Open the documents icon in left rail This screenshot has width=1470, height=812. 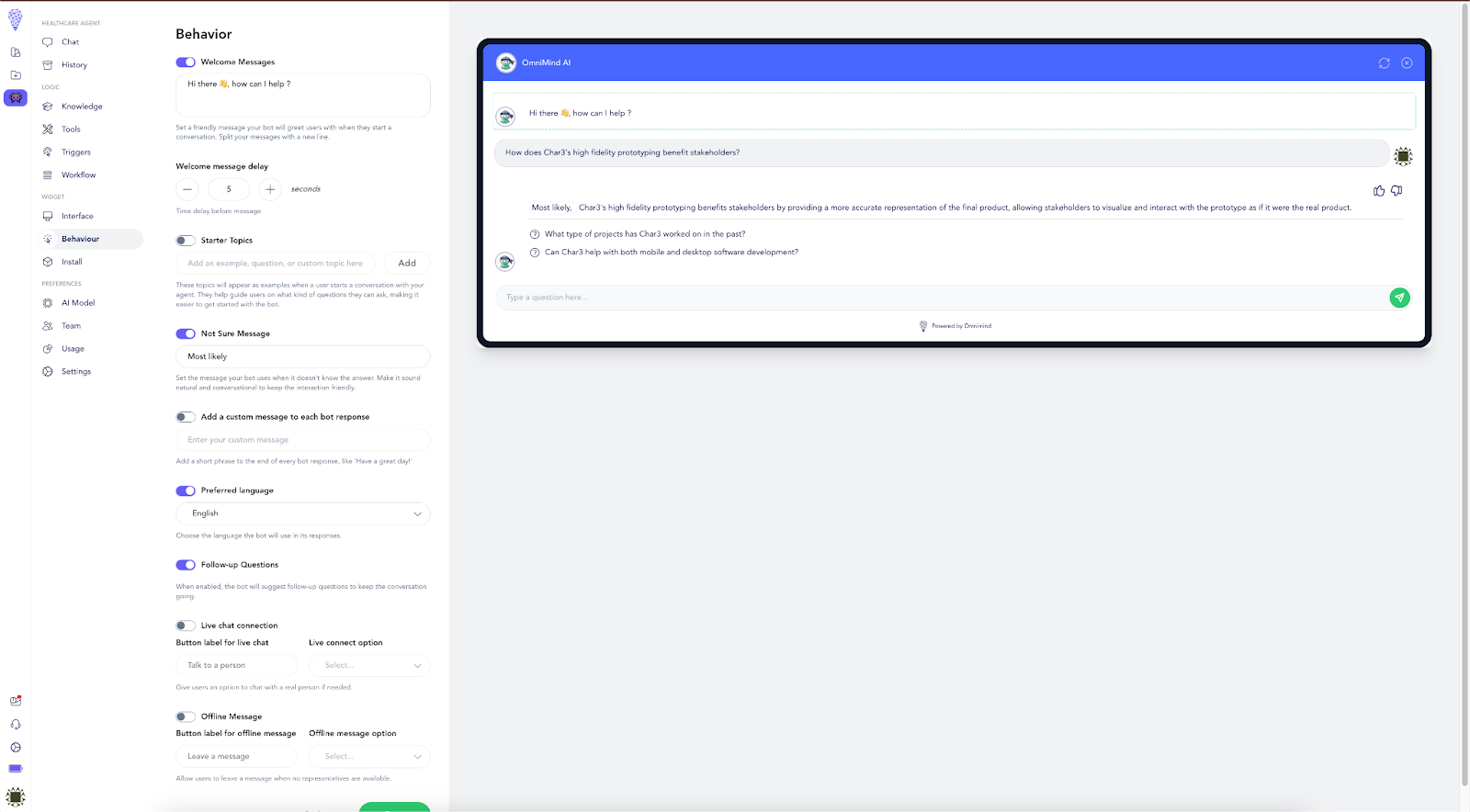click(16, 52)
